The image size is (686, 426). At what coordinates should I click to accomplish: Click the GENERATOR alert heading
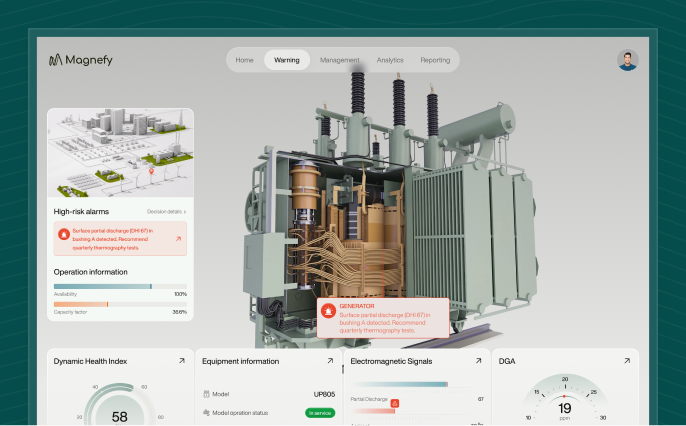(x=357, y=306)
